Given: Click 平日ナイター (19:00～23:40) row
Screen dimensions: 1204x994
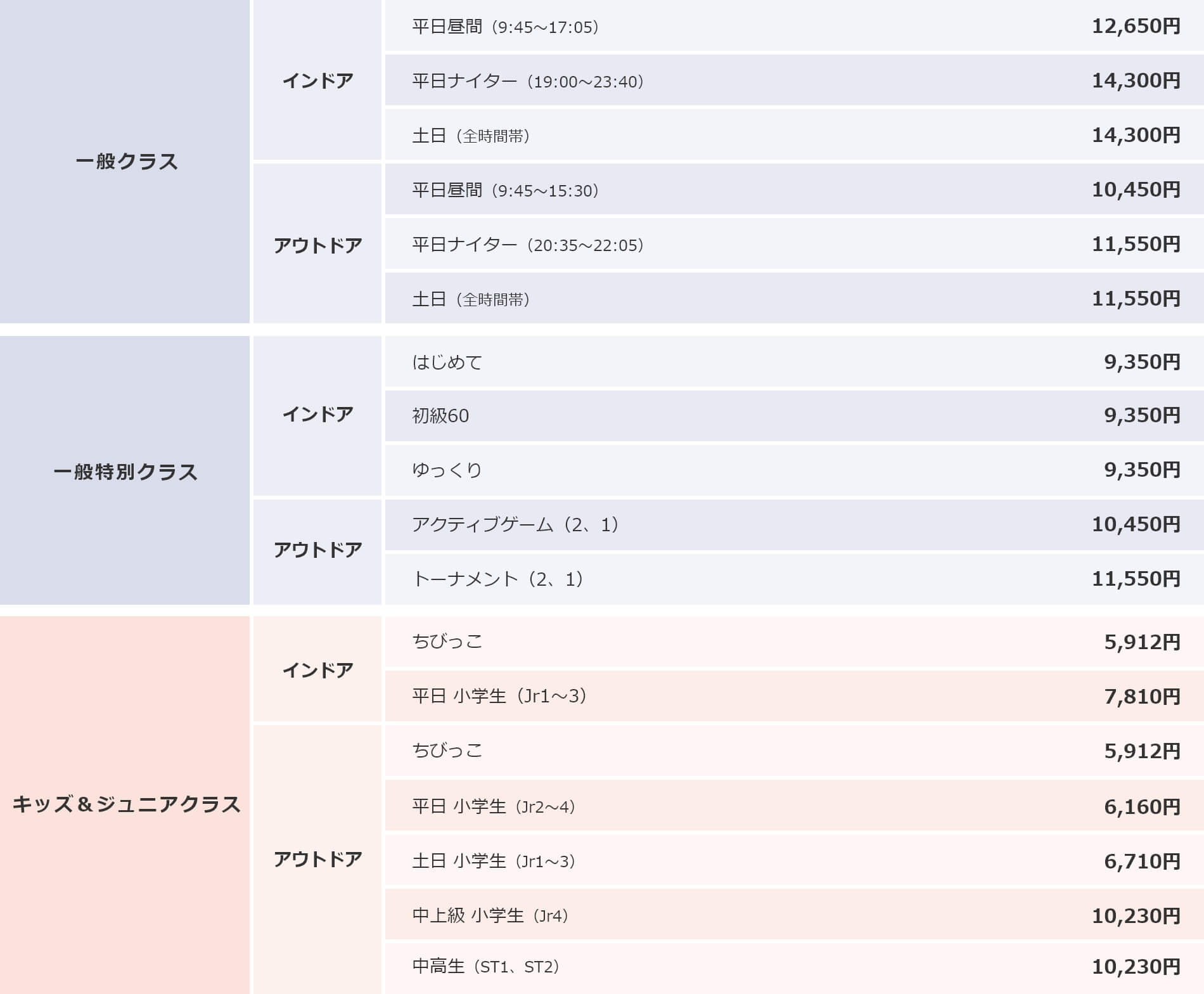Looking at the screenshot, I should [795, 80].
